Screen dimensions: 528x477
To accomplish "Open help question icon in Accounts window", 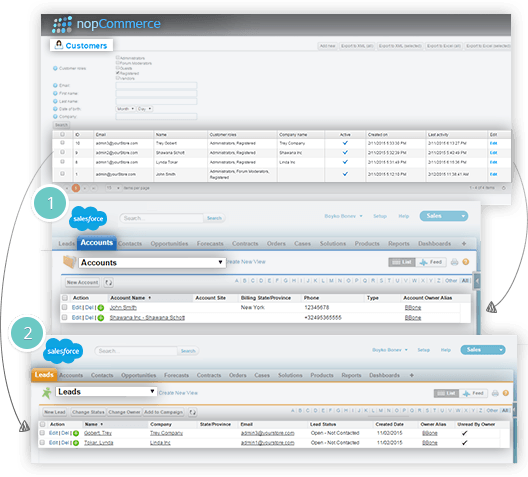I will [466, 262].
